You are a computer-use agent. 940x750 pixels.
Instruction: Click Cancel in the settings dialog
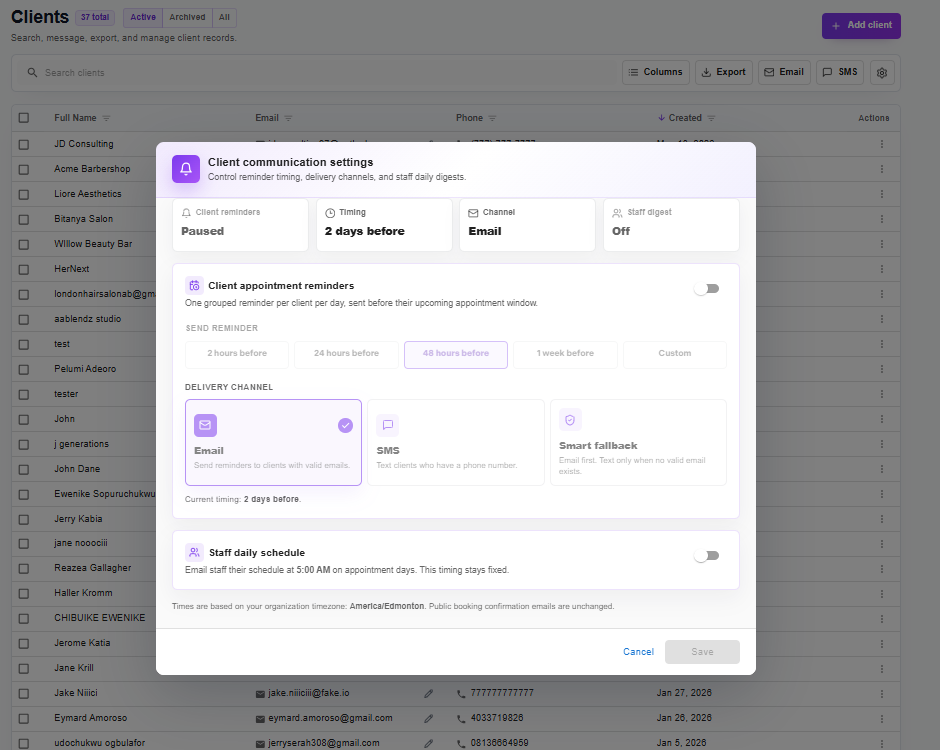tap(638, 652)
